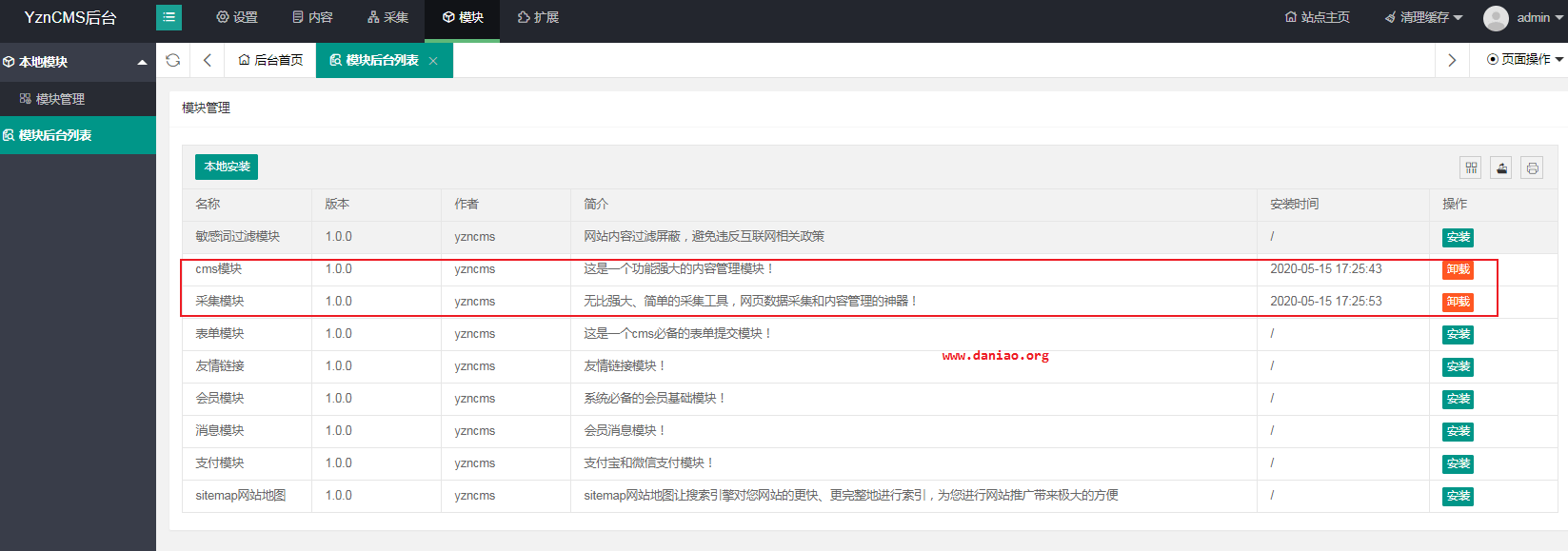
Task: Install the 消息模块
Action: pos(1458,431)
